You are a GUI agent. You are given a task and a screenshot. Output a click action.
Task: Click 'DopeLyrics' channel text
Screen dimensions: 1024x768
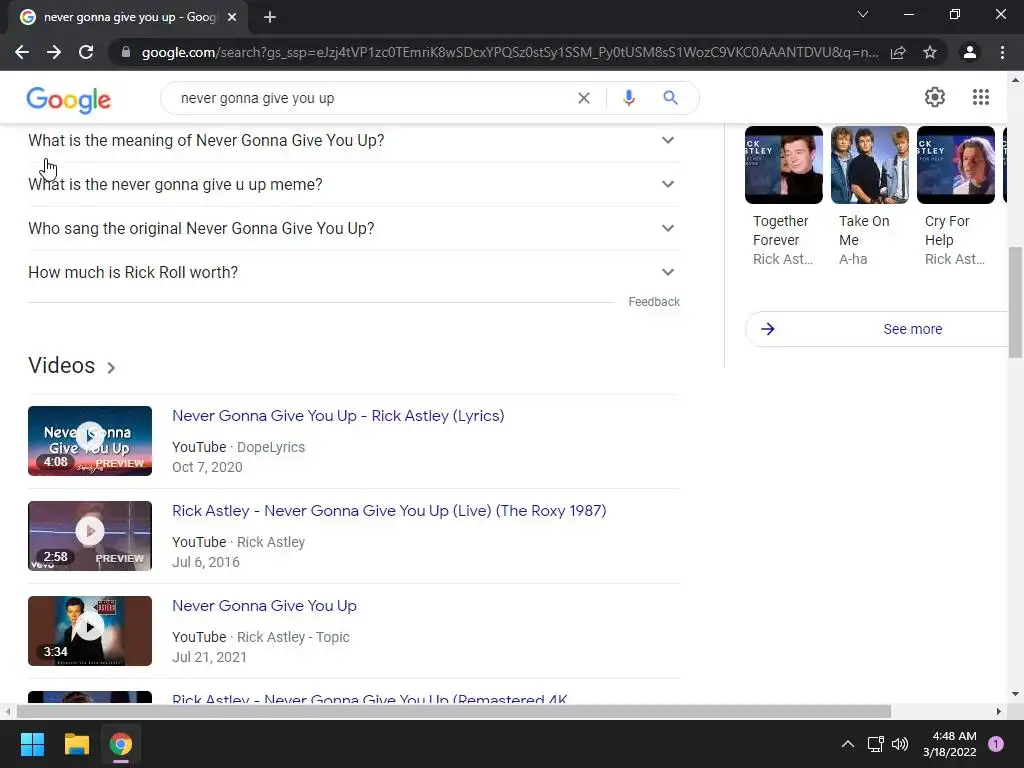pyautogui.click(x=271, y=447)
